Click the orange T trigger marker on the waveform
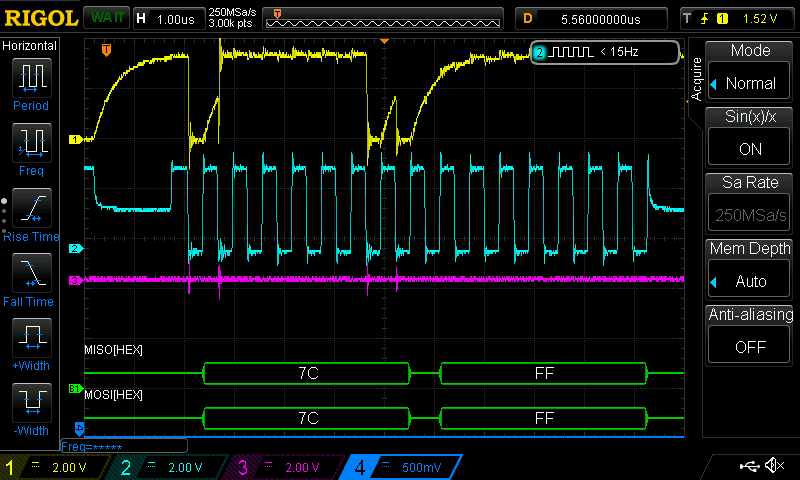This screenshot has height=480, width=800. pyautogui.click(x=106, y=49)
